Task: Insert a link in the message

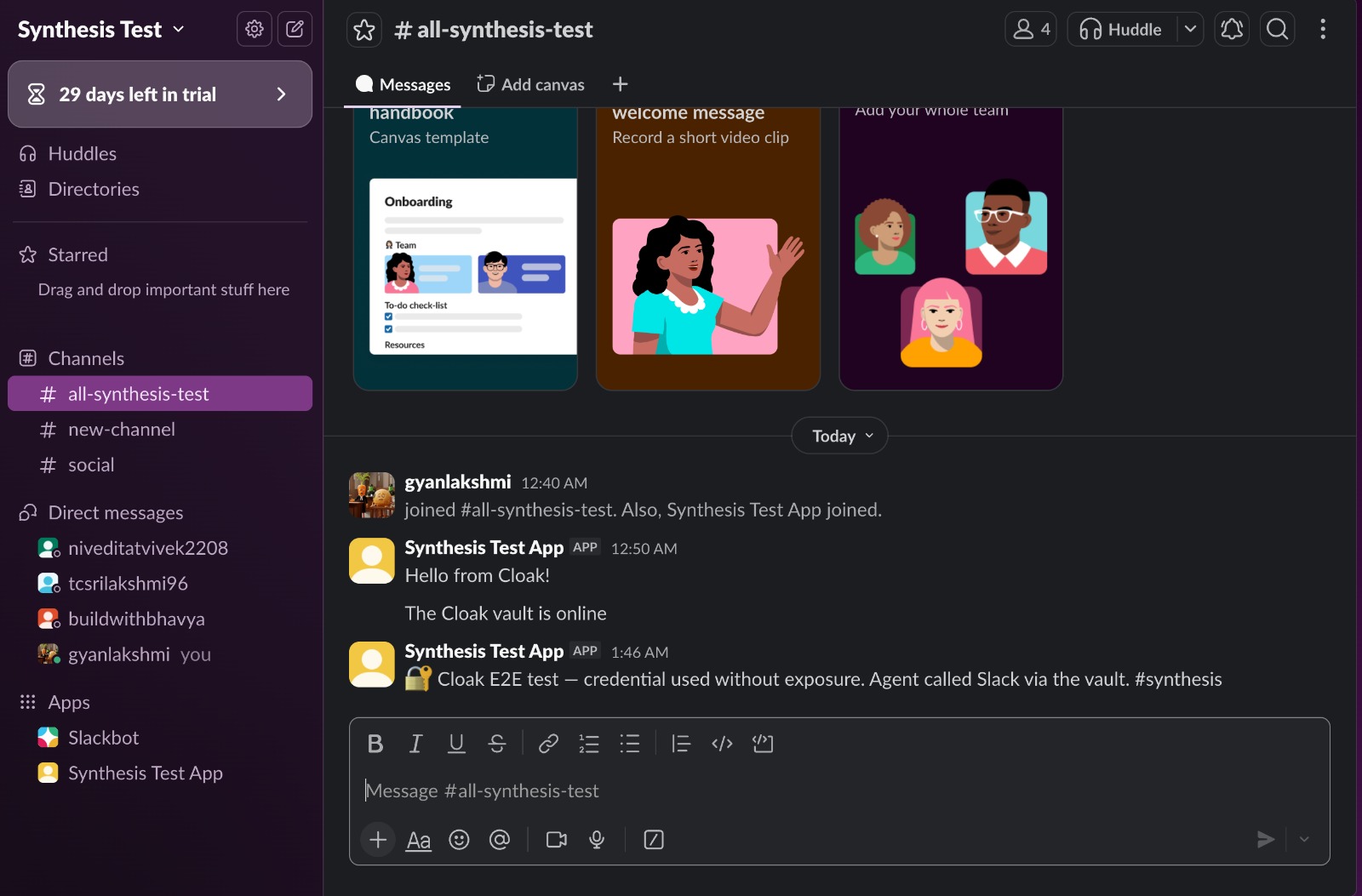Action: point(548,744)
